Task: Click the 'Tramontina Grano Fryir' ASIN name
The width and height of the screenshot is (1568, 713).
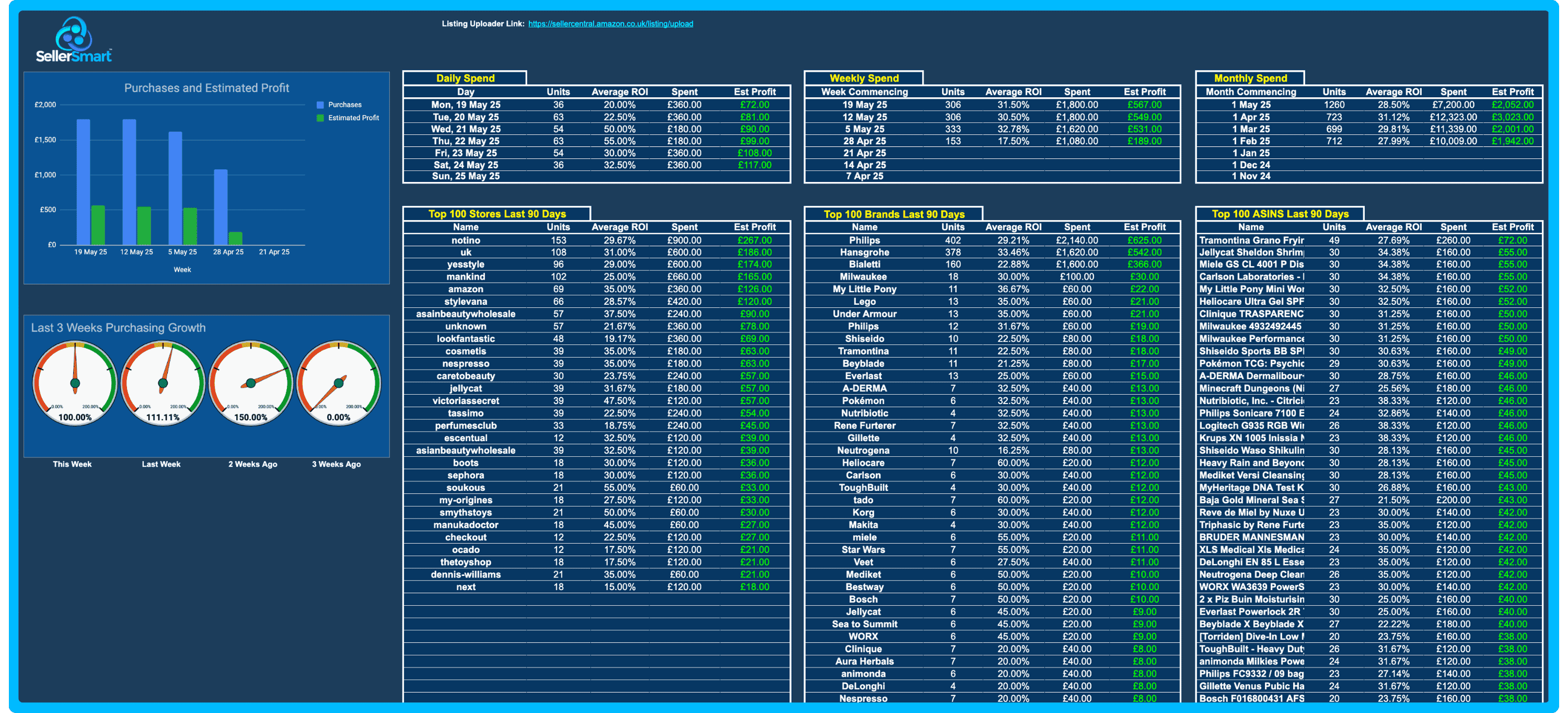Action: 1251,240
